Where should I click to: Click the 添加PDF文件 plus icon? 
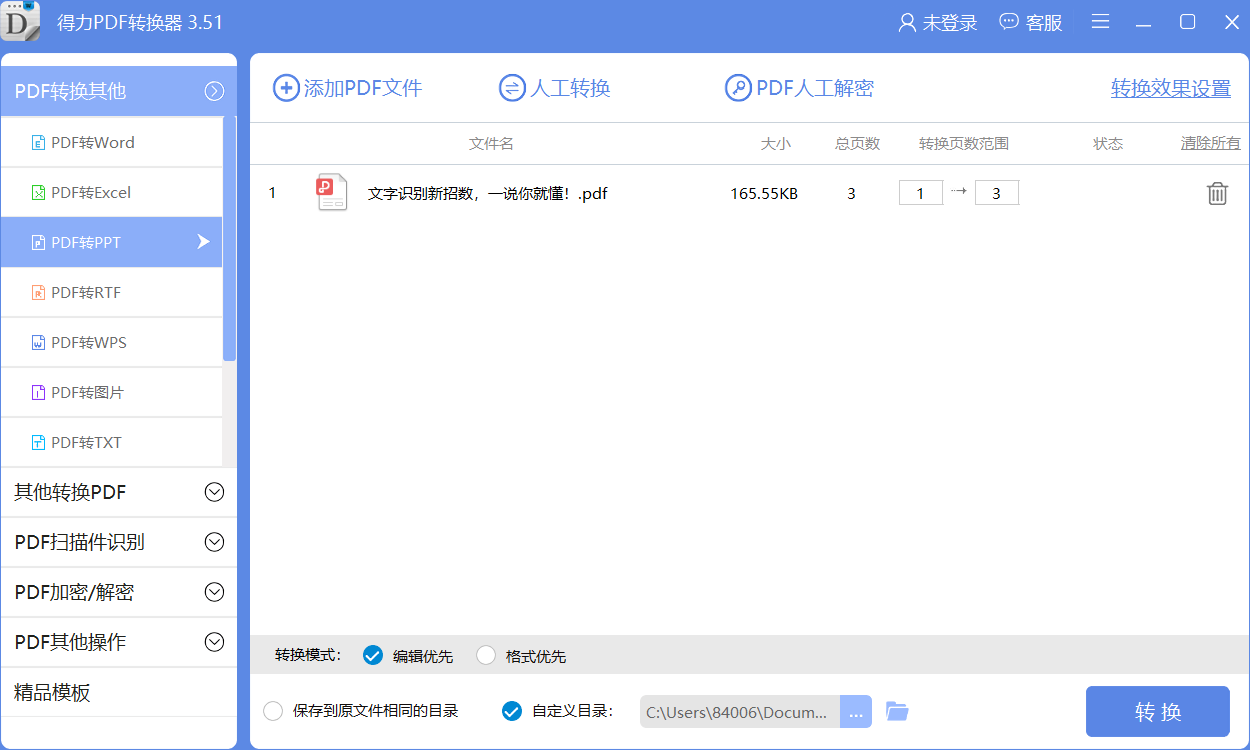coord(286,88)
